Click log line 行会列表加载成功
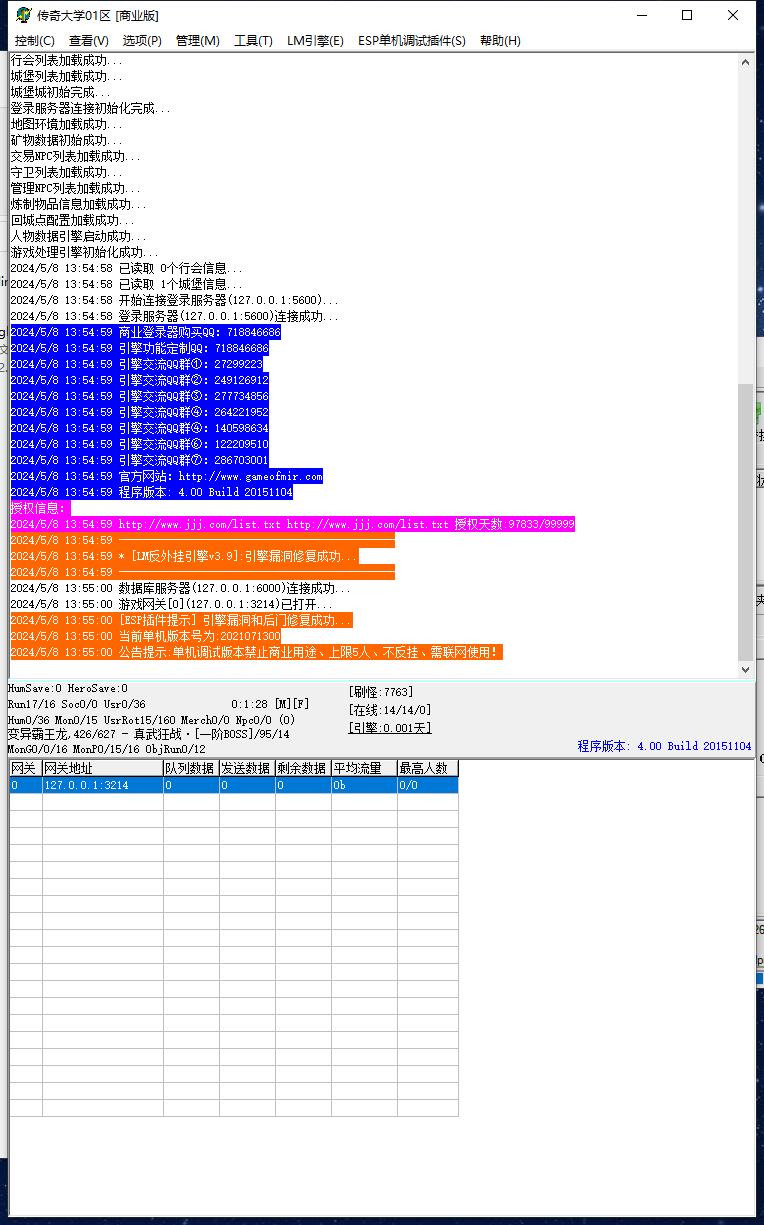 coord(67,60)
